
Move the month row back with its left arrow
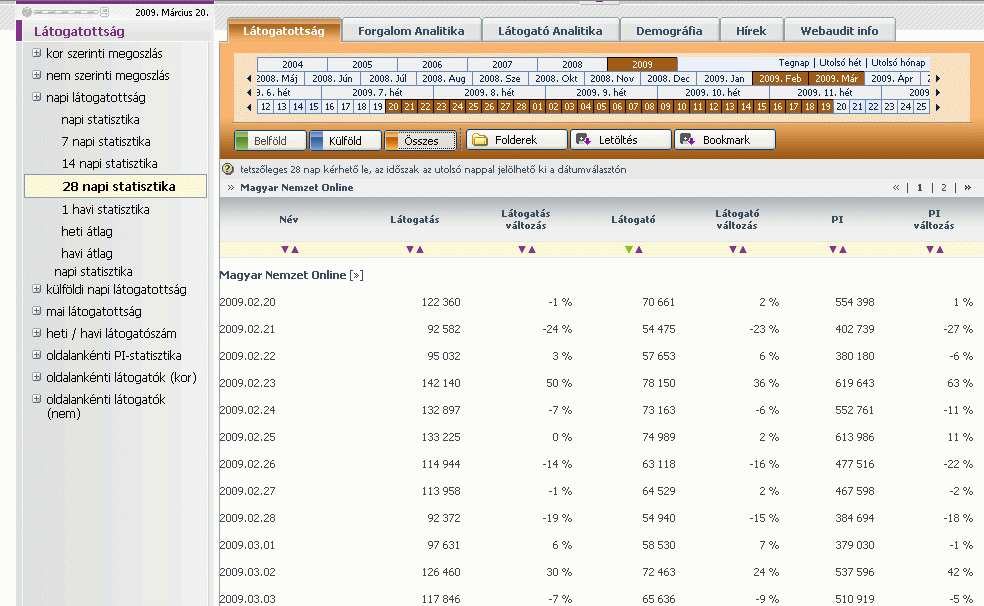[249, 78]
